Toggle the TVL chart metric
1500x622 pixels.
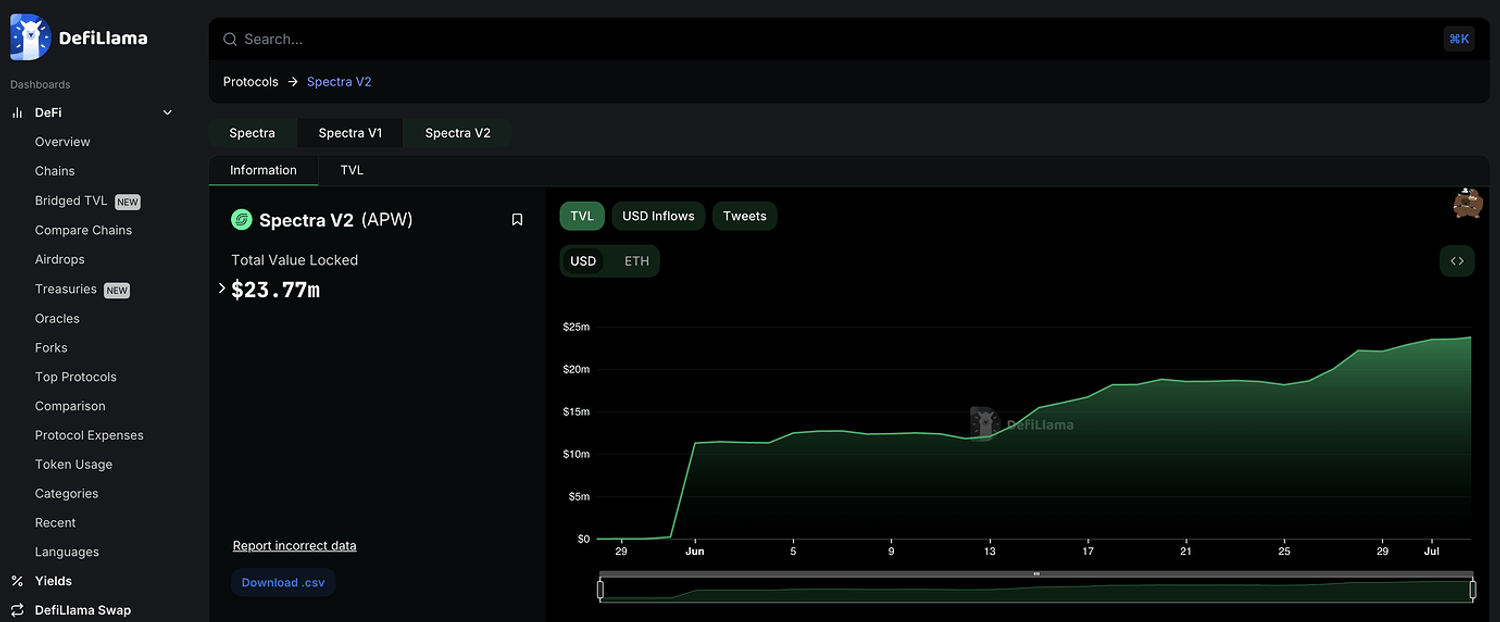[582, 216]
